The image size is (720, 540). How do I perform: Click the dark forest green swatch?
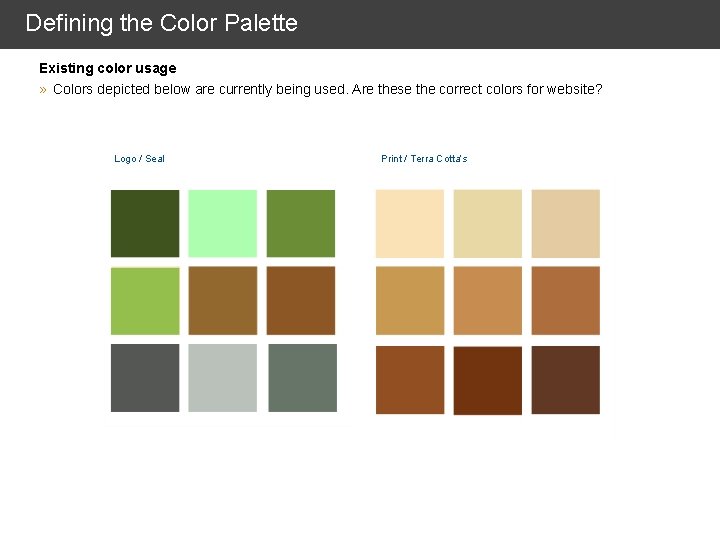pyautogui.click(x=145, y=223)
